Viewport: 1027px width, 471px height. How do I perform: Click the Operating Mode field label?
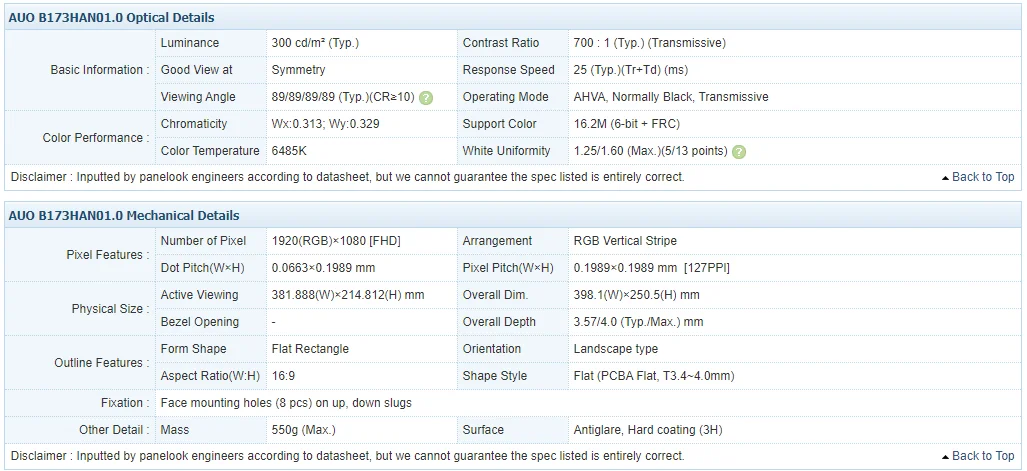coord(505,97)
